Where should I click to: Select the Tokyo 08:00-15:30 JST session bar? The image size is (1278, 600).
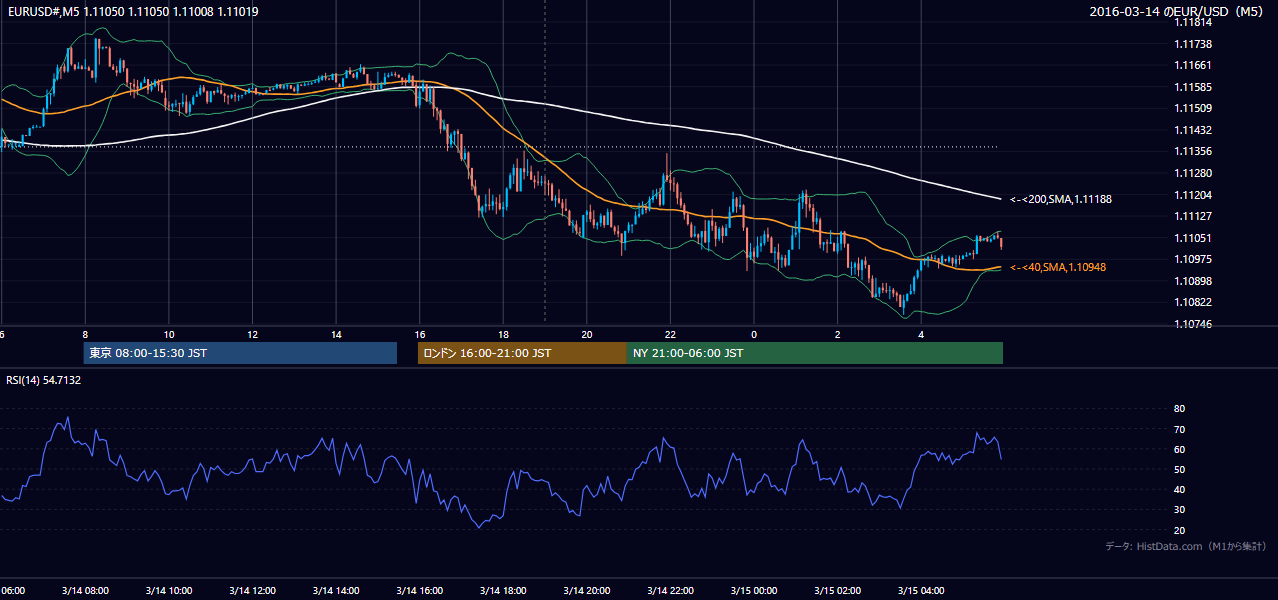[240, 353]
